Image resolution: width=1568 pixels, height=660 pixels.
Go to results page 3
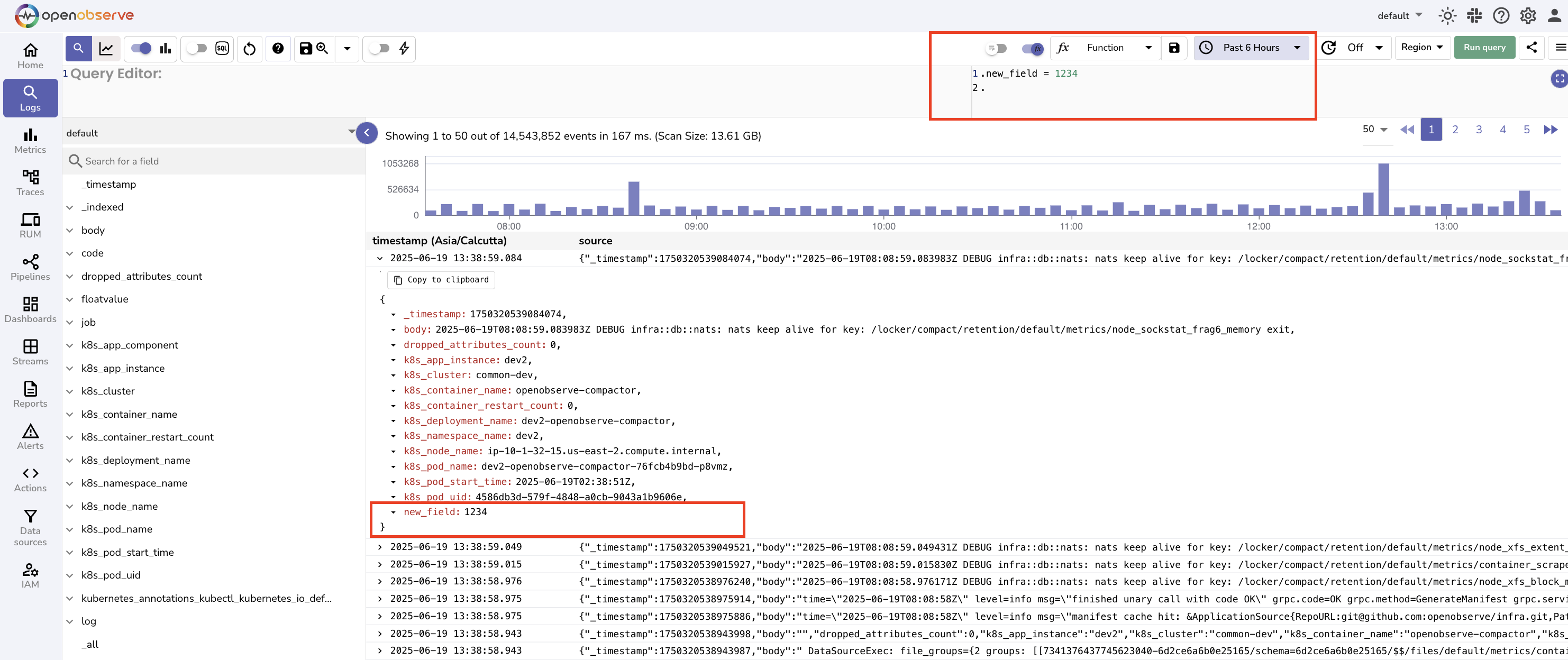[1479, 130]
